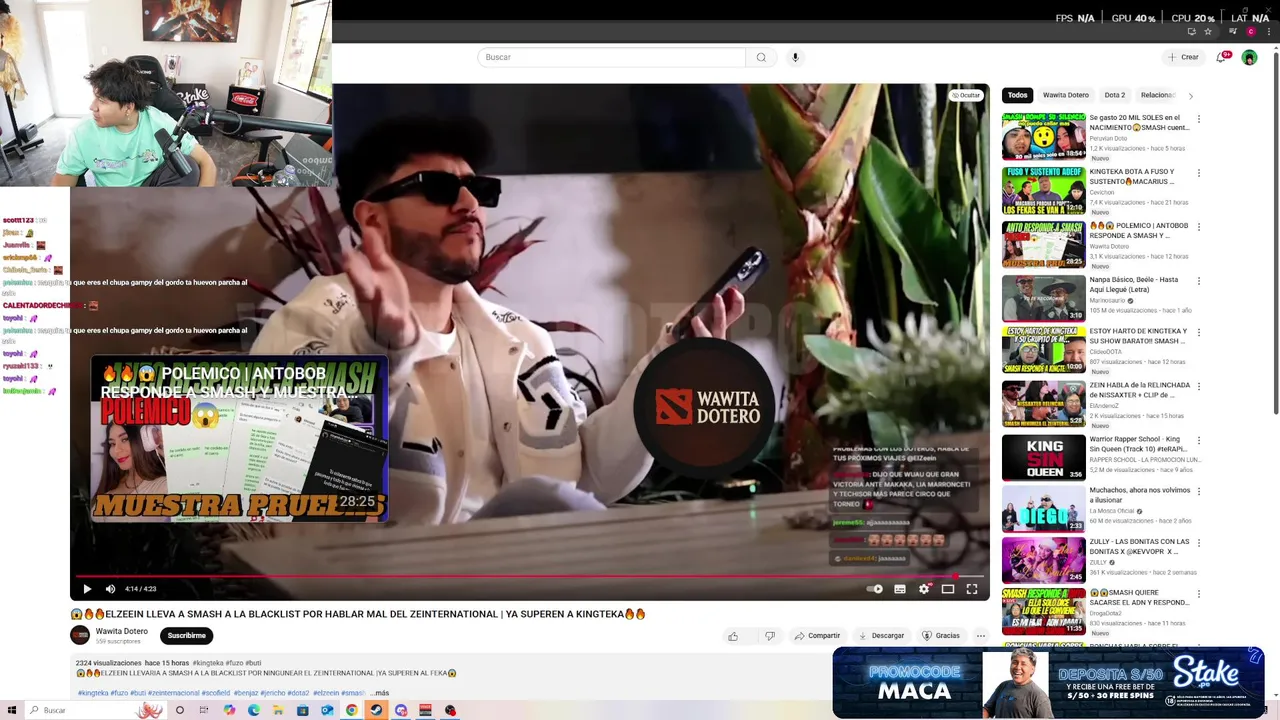Open Microsoft Edge from taskbar

point(253,710)
